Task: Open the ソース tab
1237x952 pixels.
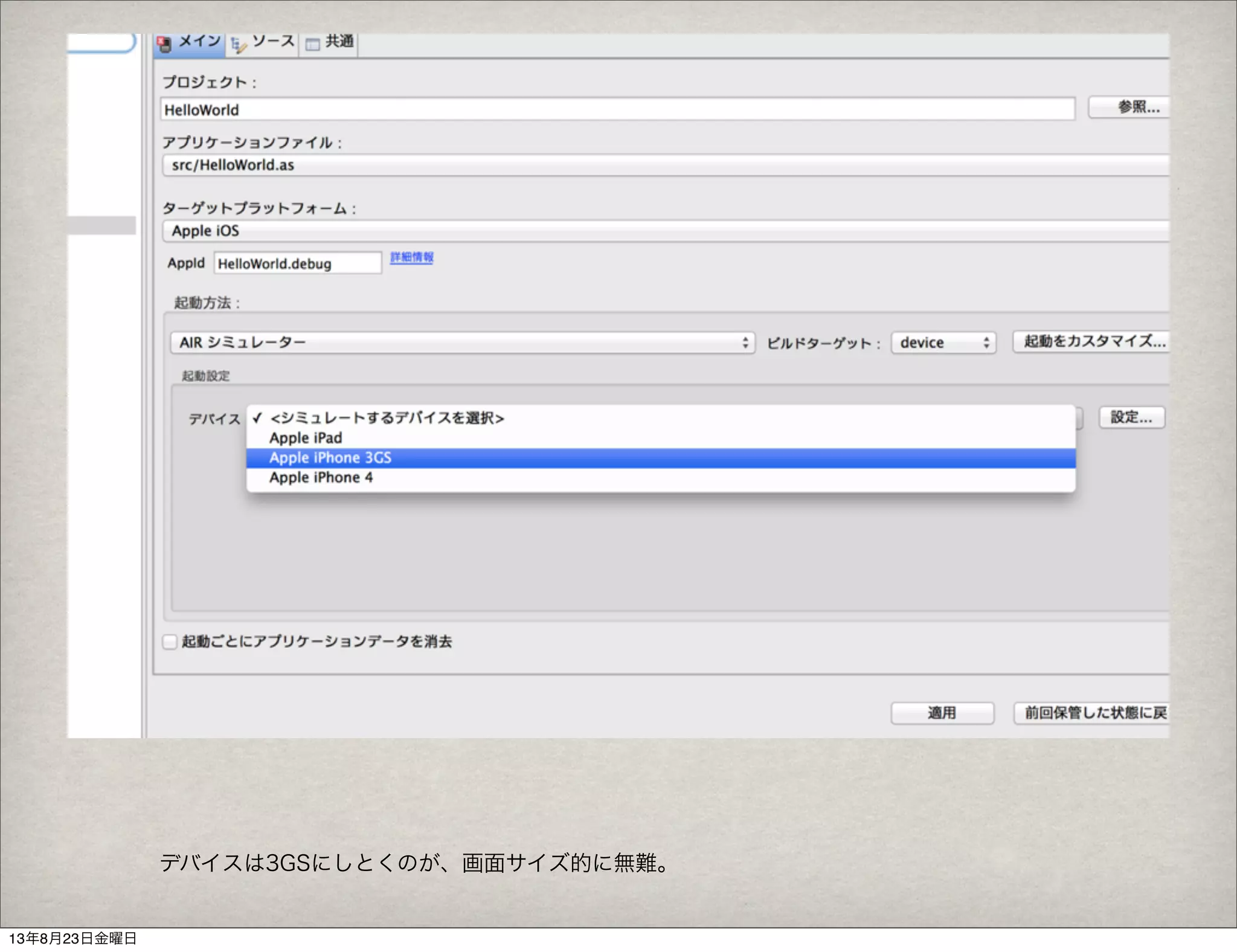Action: click(x=262, y=45)
